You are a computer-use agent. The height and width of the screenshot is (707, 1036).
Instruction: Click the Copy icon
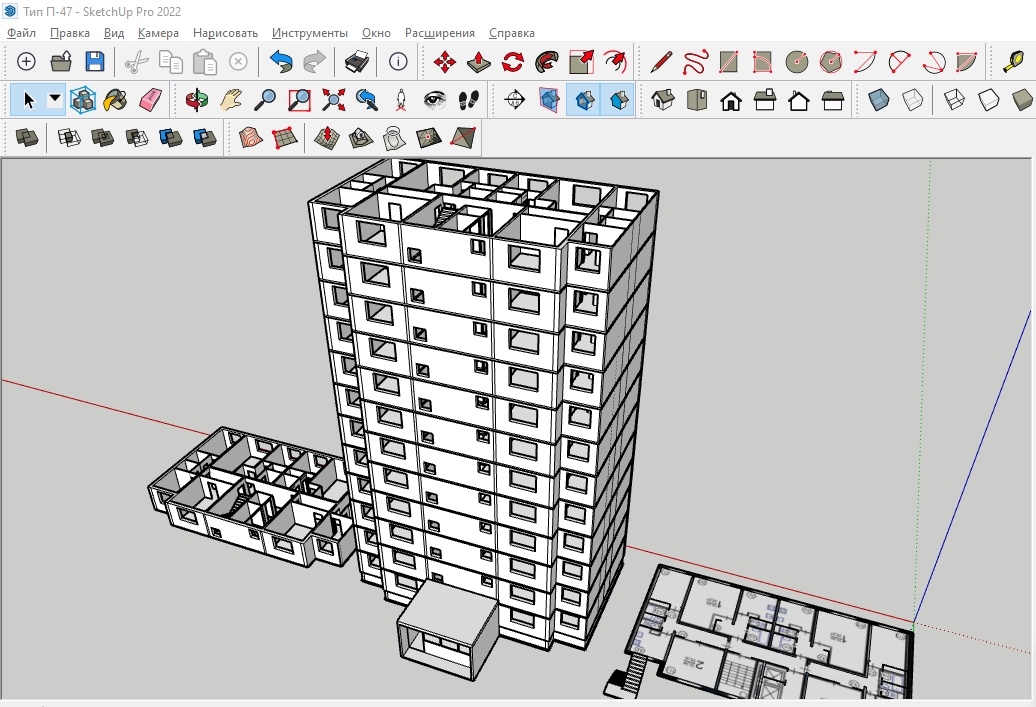pos(171,62)
